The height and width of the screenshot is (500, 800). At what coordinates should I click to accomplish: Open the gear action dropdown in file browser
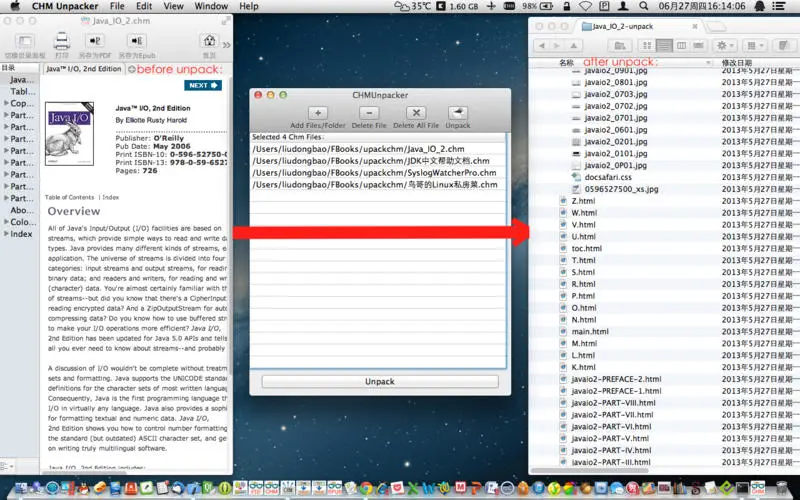tap(724, 45)
